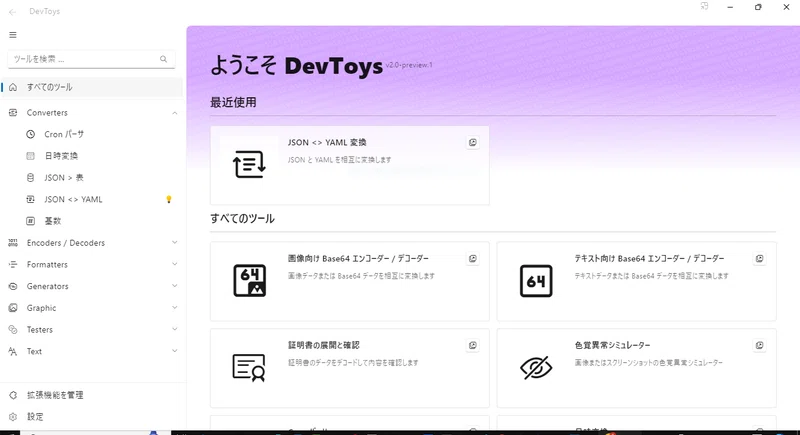This screenshot has width=800, height=435.
Task: Open JSON <> YAML in sidebar
Action: click(x=92, y=199)
